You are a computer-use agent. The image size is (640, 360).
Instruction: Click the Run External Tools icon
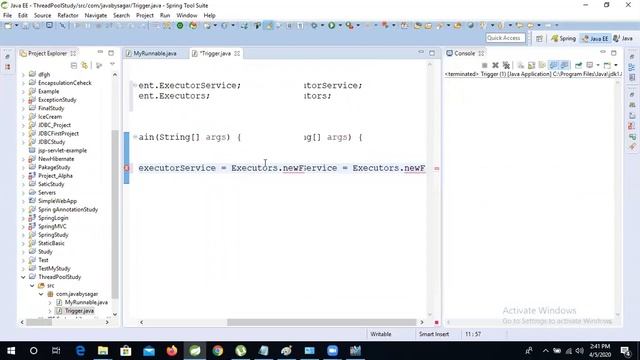(349, 25)
